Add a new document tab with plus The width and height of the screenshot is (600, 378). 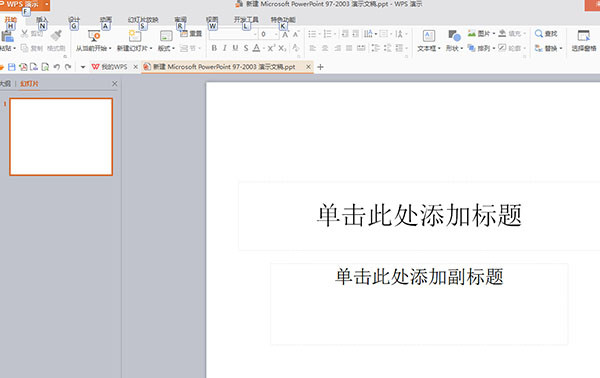(321, 67)
